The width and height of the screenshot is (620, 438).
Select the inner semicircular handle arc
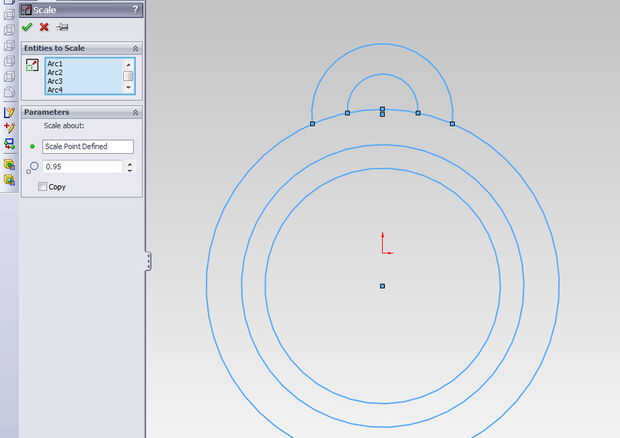[x=382, y=74]
